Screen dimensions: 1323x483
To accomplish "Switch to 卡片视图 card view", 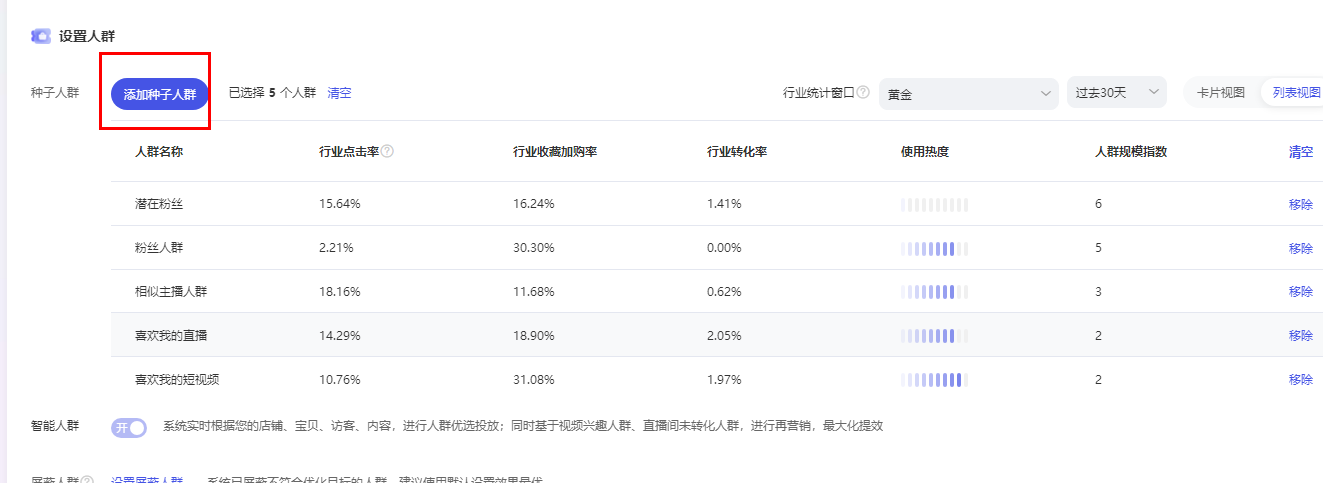I will (x=1220, y=93).
